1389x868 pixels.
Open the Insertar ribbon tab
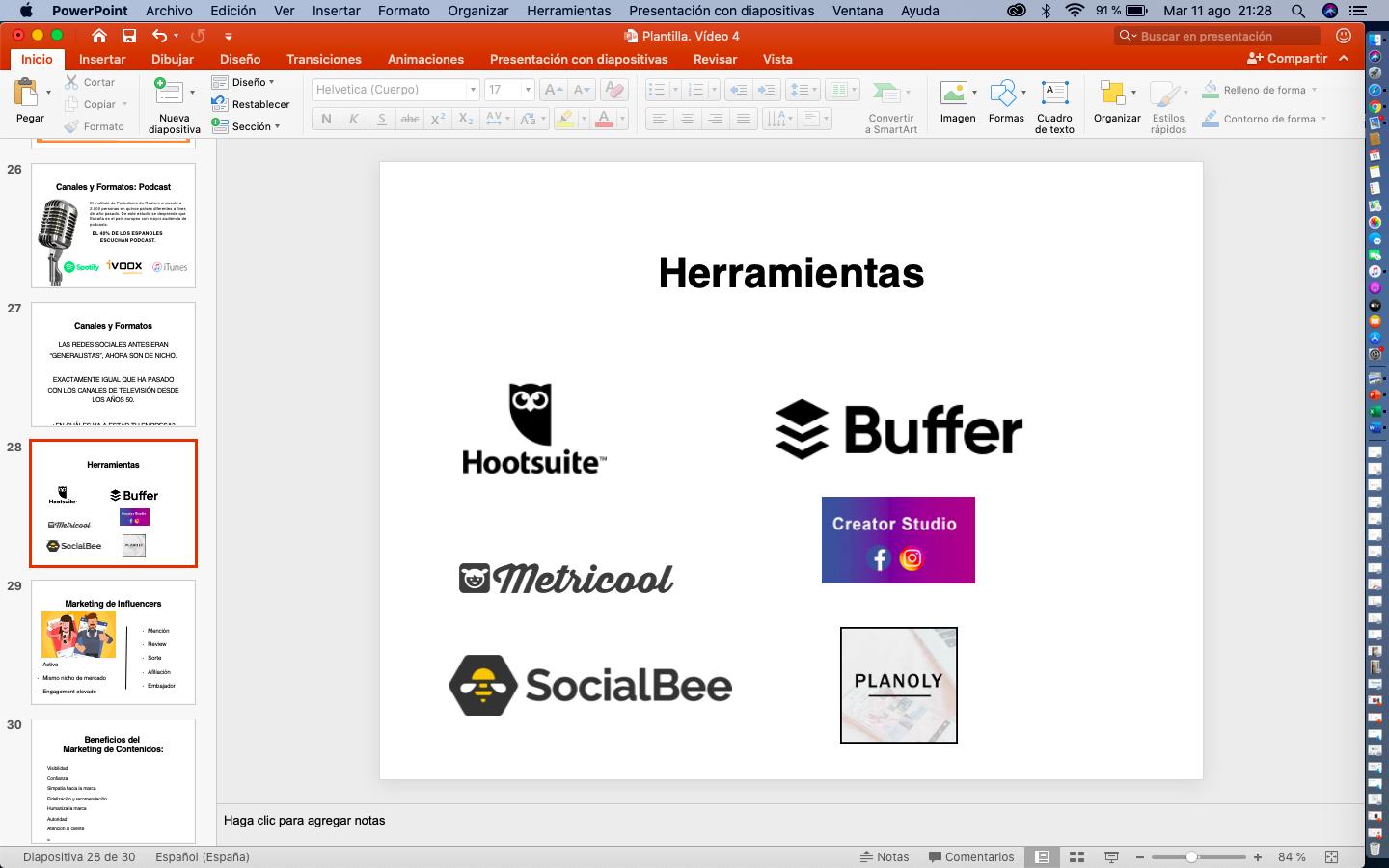pos(102,59)
